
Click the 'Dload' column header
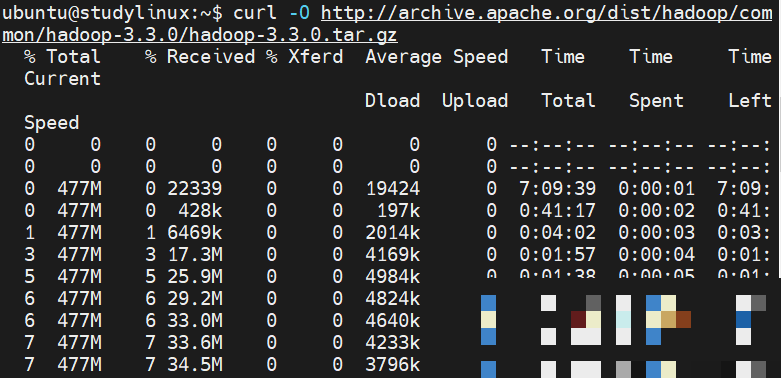click(392, 101)
